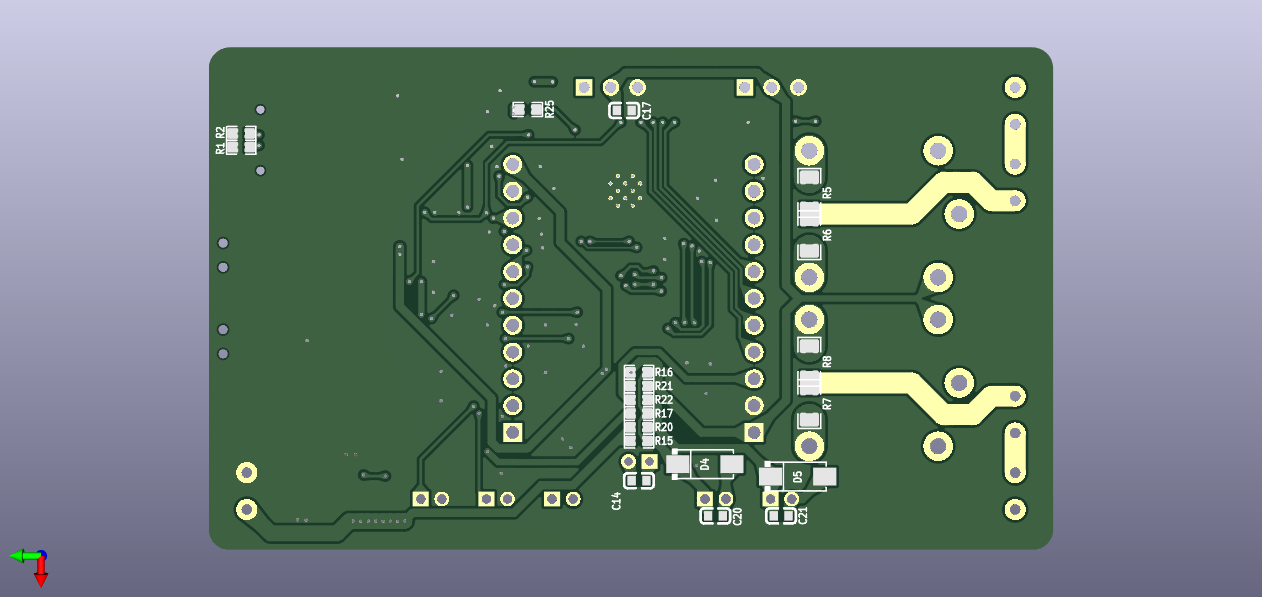
Task: Select capacitor C21 footprint
Action: (x=780, y=516)
